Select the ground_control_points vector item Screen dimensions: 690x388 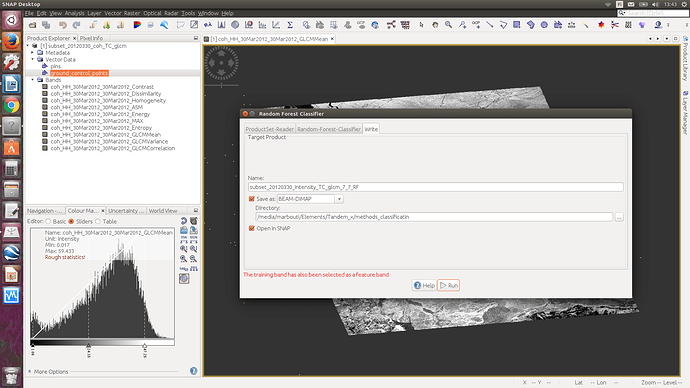pos(79,73)
